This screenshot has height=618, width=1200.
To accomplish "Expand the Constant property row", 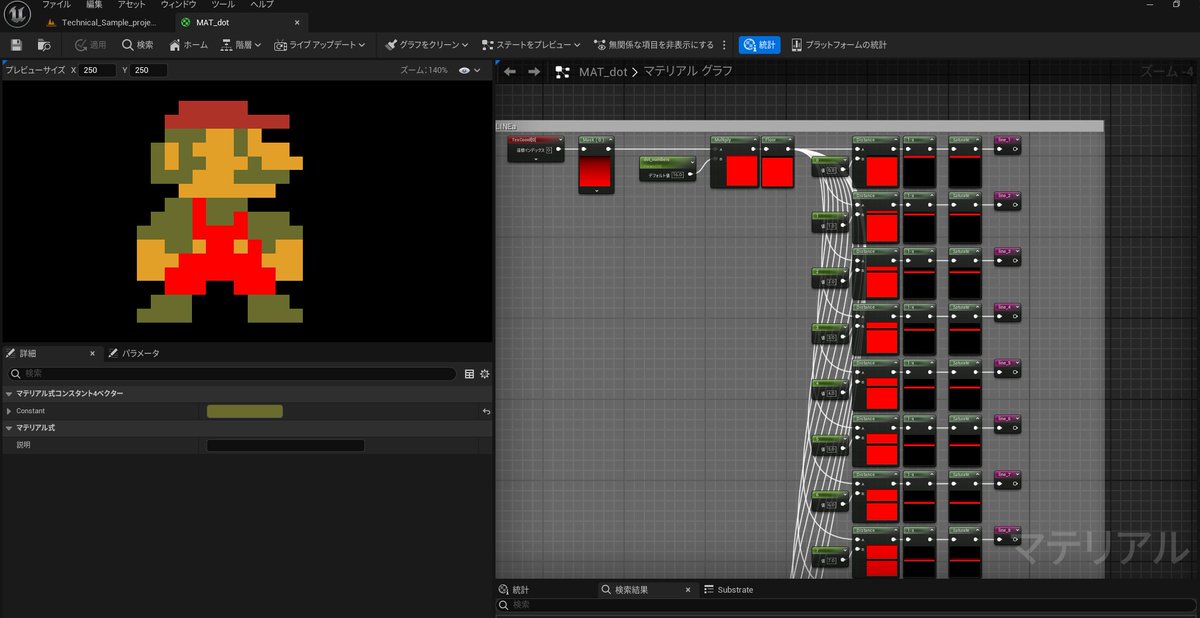I will [9, 411].
